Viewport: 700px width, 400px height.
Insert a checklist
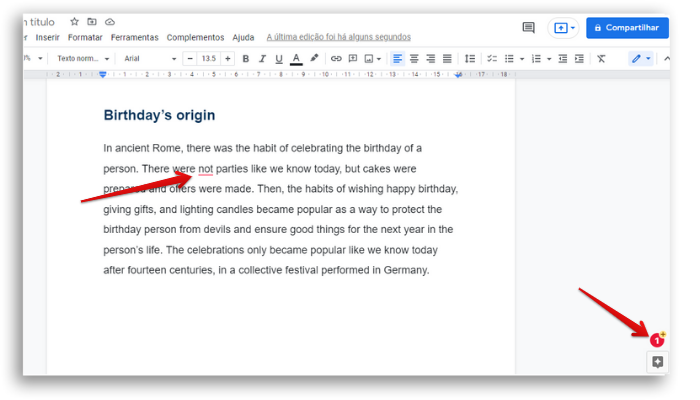[x=492, y=58]
